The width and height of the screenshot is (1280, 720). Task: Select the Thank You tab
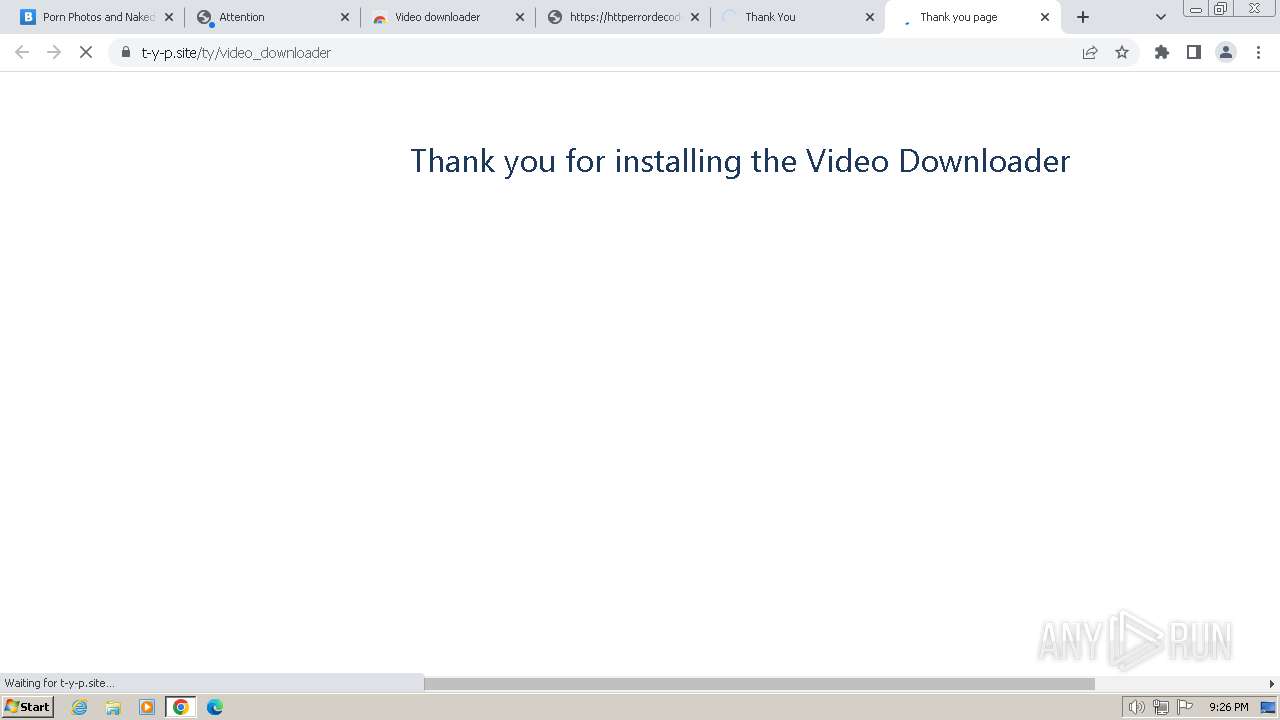[x=797, y=17]
